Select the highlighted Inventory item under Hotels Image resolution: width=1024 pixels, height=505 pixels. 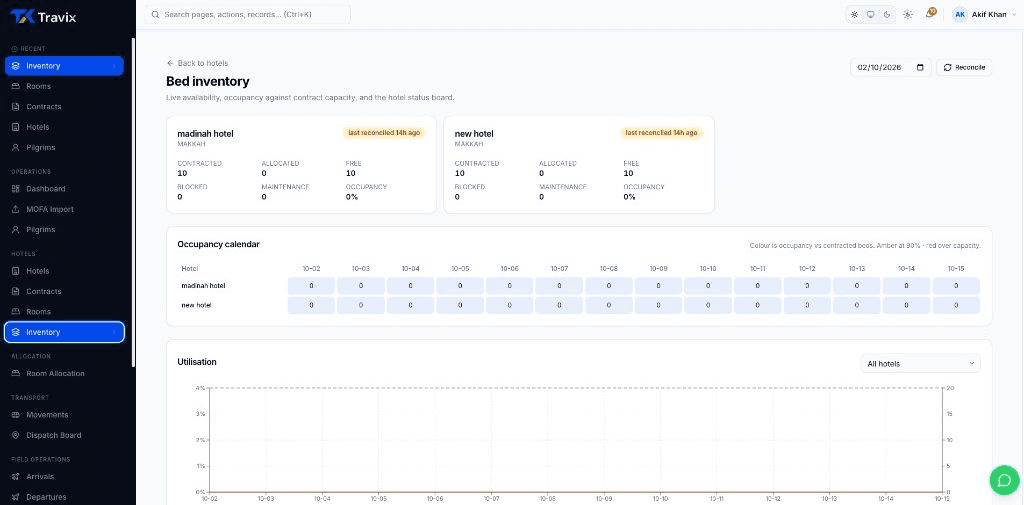point(64,332)
